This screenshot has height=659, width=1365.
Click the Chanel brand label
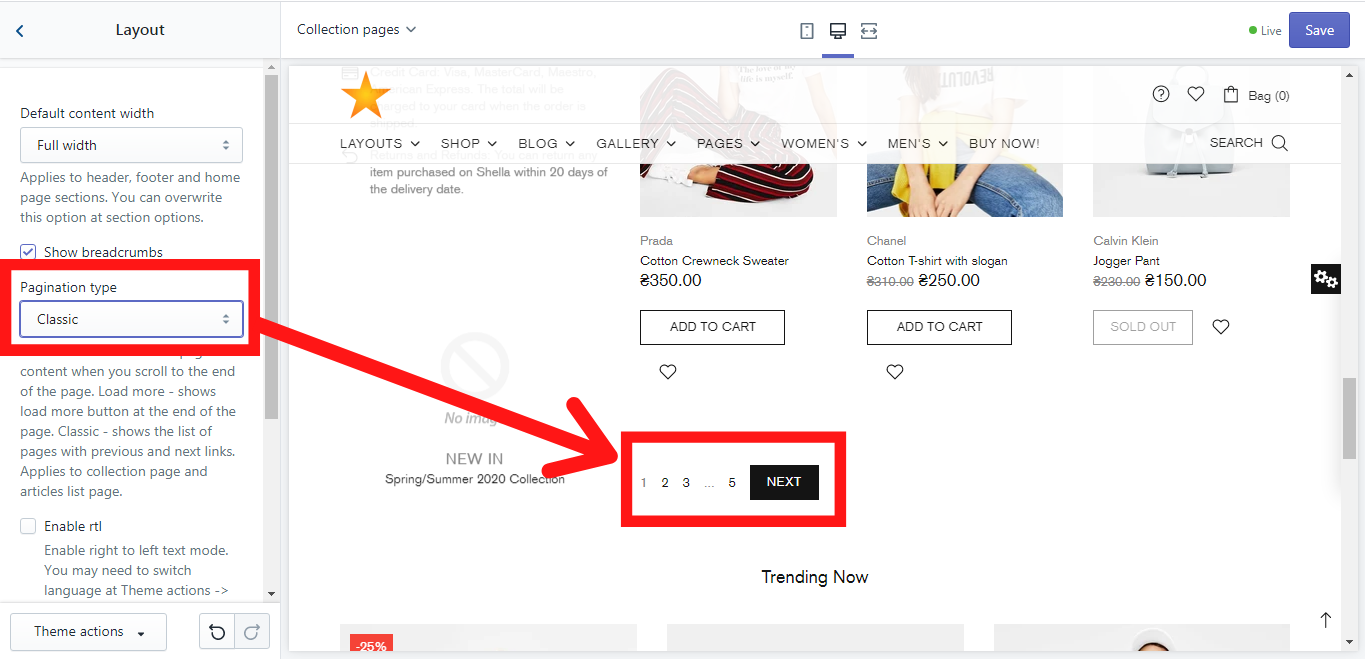click(886, 241)
